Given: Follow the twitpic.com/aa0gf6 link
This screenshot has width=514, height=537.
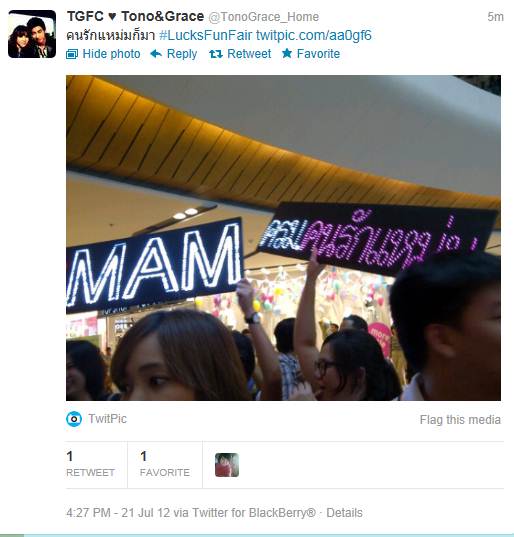Looking at the screenshot, I should (x=314, y=35).
